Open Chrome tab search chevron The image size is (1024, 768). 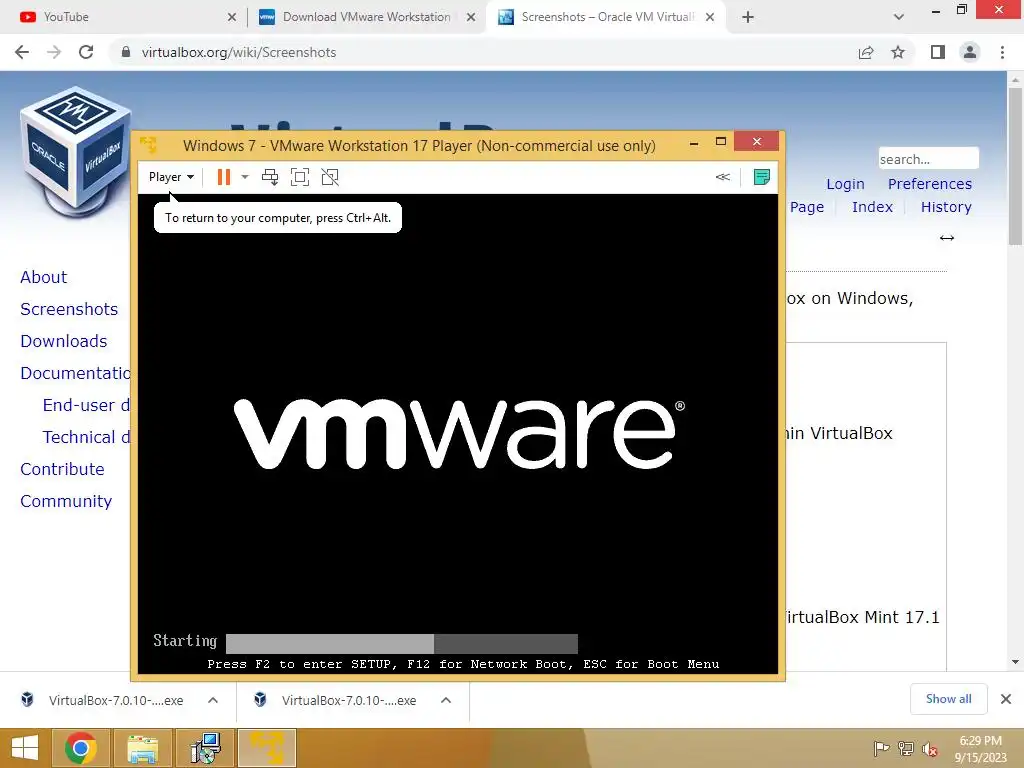click(899, 17)
